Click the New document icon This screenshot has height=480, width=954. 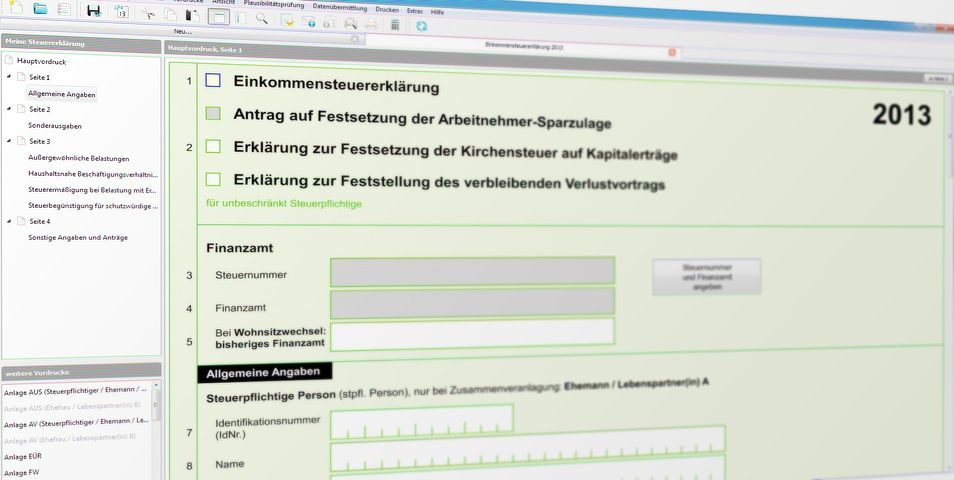click(15, 8)
